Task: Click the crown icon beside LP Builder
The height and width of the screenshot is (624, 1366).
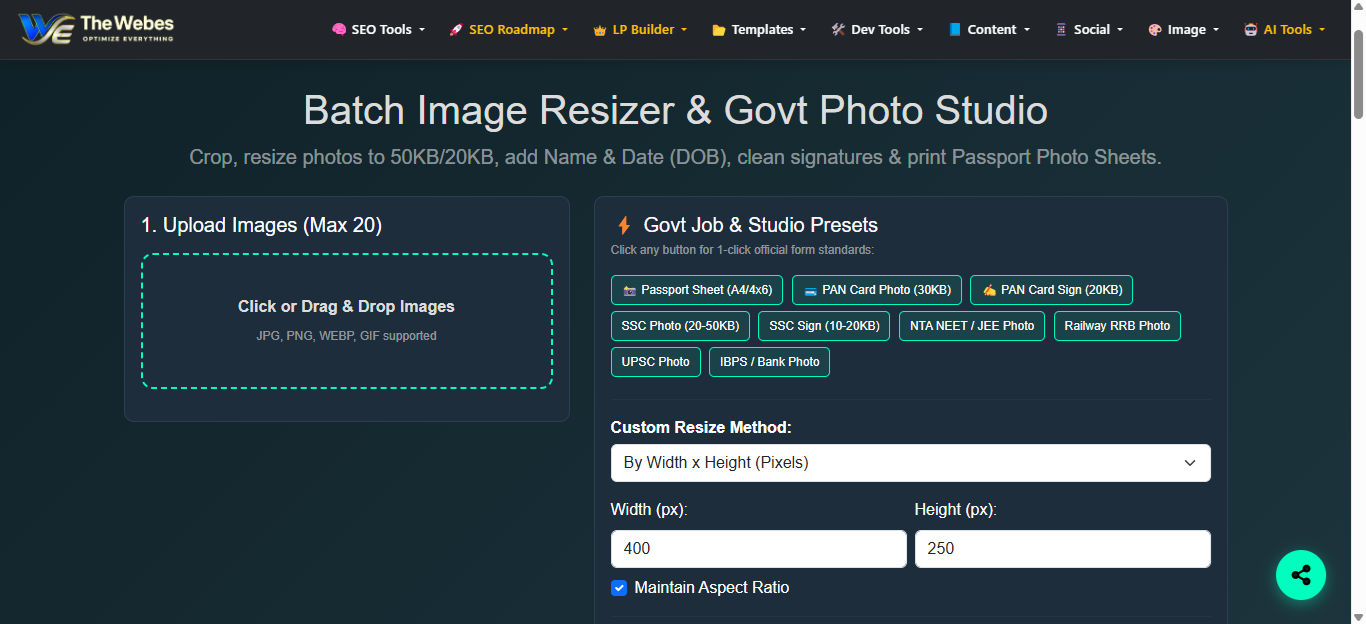Action: click(600, 30)
